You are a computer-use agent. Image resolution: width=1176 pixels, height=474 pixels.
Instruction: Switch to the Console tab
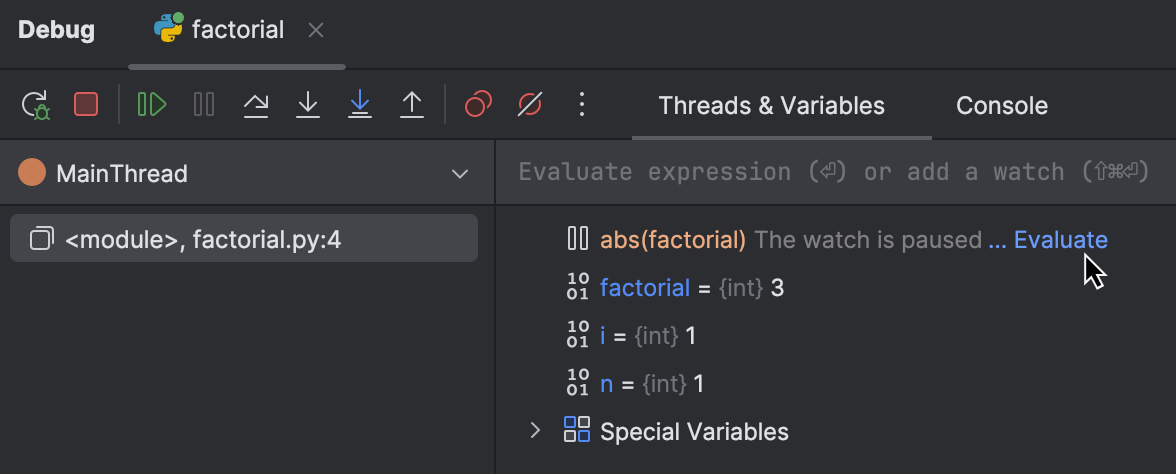1002,106
